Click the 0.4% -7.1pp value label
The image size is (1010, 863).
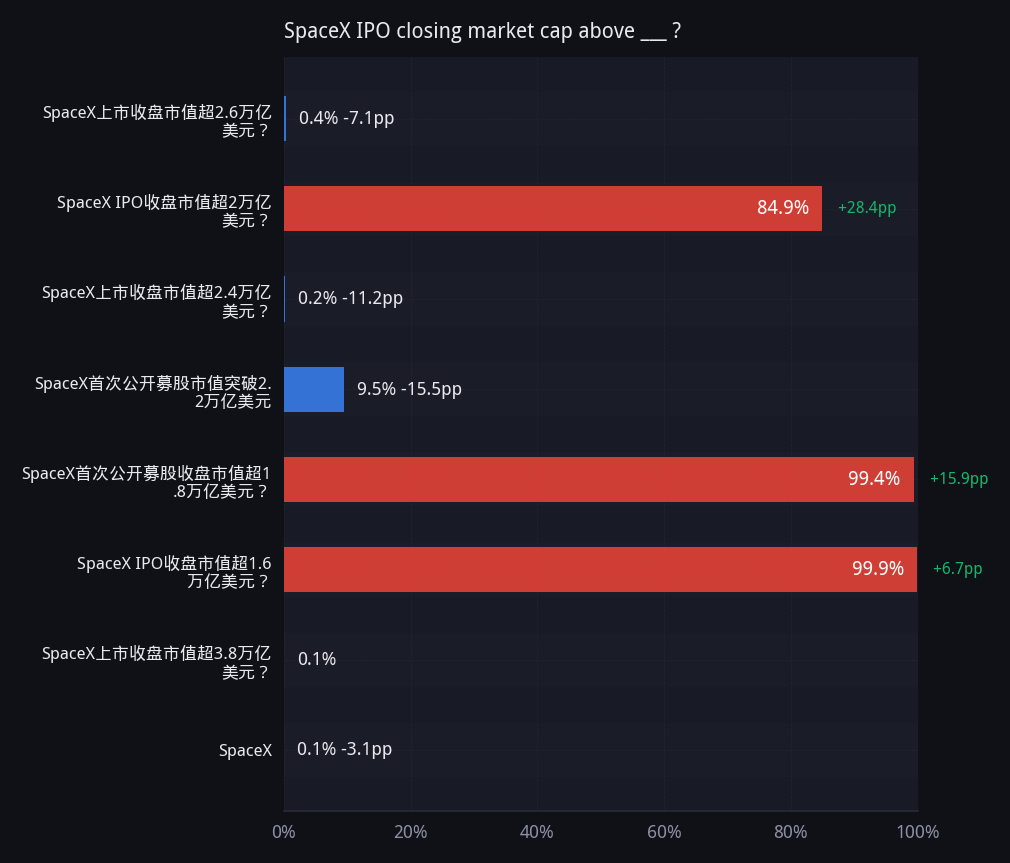[x=347, y=119]
